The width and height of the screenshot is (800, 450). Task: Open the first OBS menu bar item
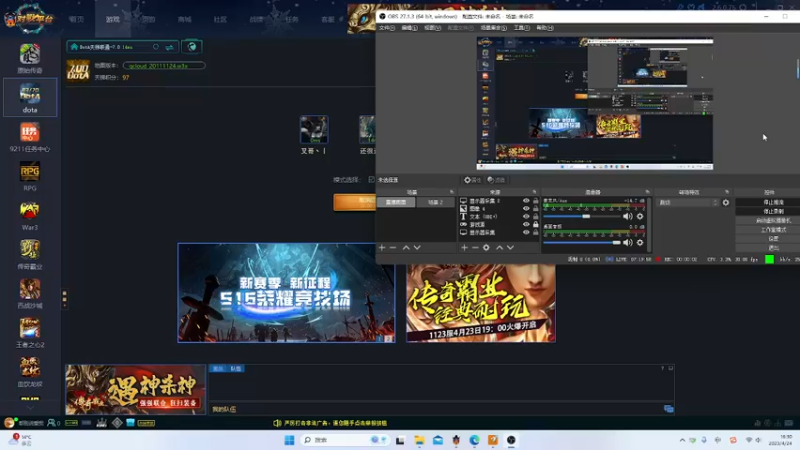pyautogui.click(x=387, y=28)
